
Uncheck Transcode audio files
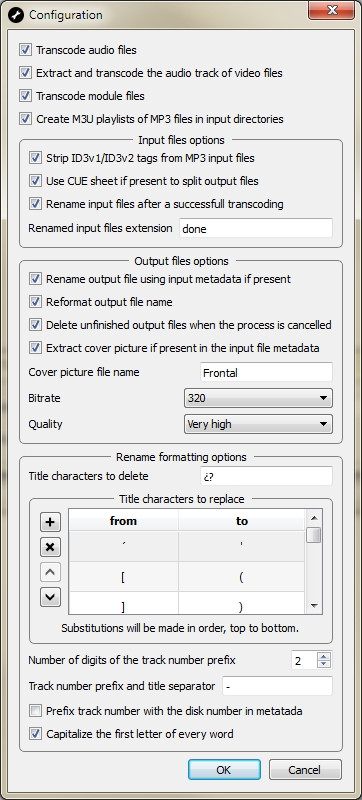(25, 49)
